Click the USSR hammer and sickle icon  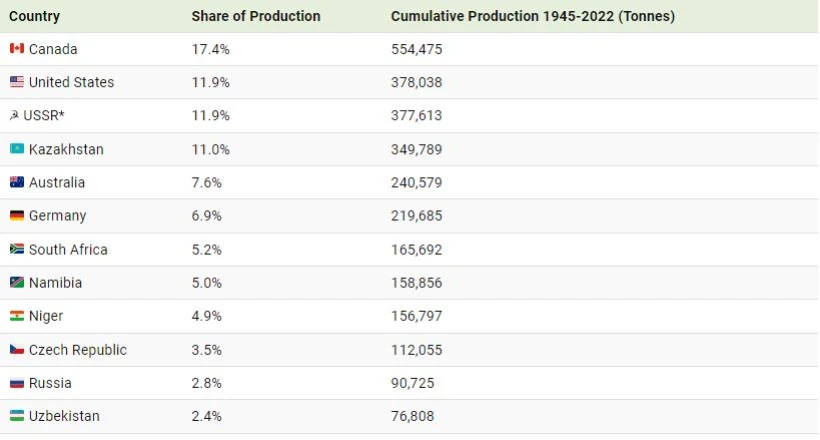tap(14, 116)
